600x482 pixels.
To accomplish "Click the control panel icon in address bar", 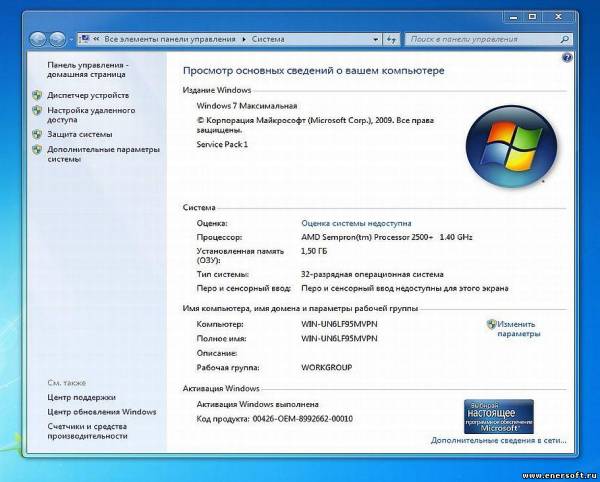I will pyautogui.click(x=85, y=39).
